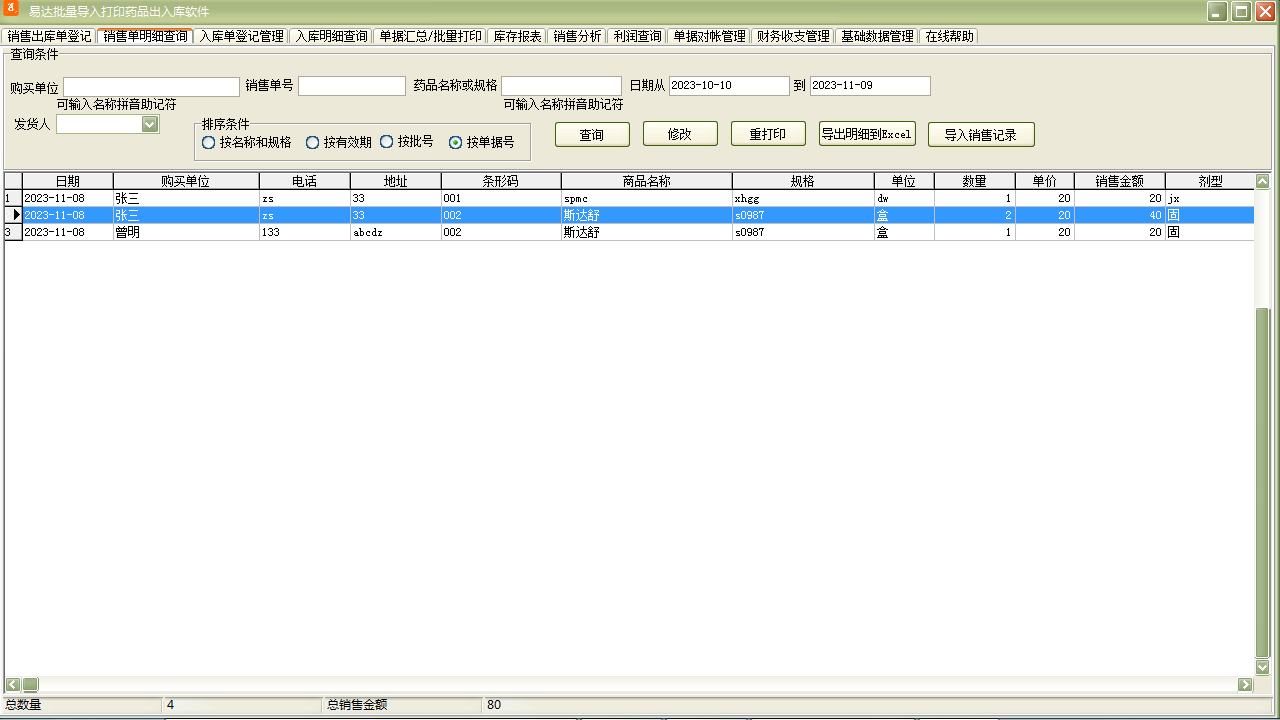
Task: 点击"导出明细到Excel"按钮
Action: (866, 134)
